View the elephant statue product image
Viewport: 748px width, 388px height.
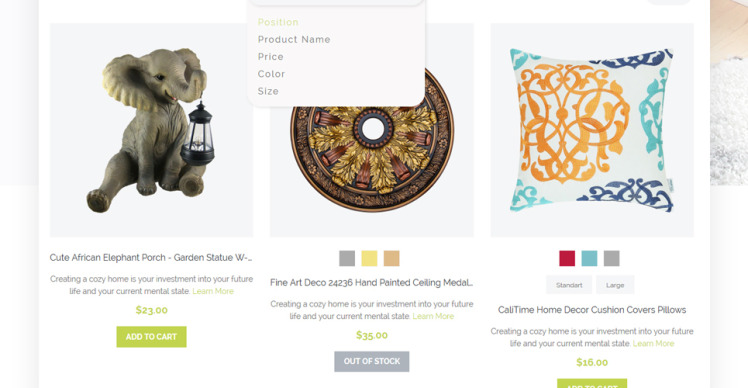click(x=151, y=130)
